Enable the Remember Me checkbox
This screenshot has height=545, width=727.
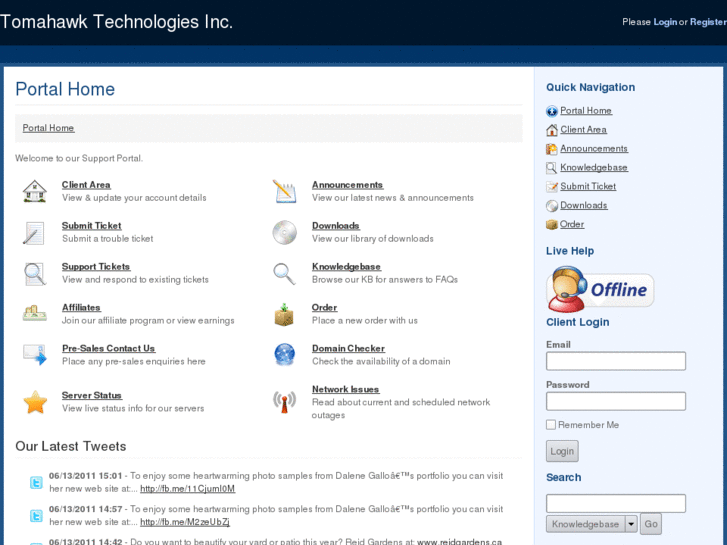pyautogui.click(x=551, y=425)
